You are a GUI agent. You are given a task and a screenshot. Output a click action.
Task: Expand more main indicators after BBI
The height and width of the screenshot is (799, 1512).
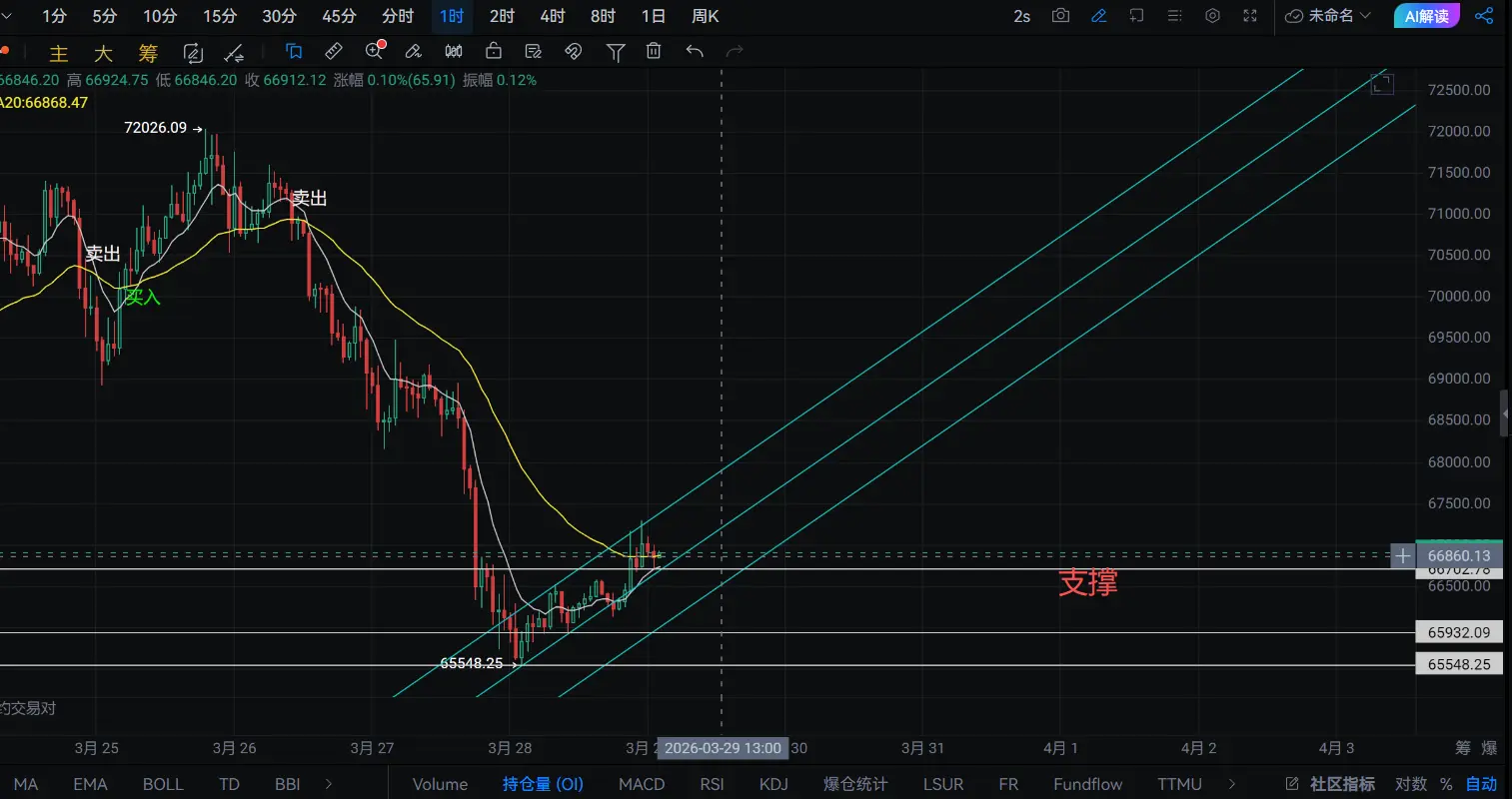[x=329, y=784]
